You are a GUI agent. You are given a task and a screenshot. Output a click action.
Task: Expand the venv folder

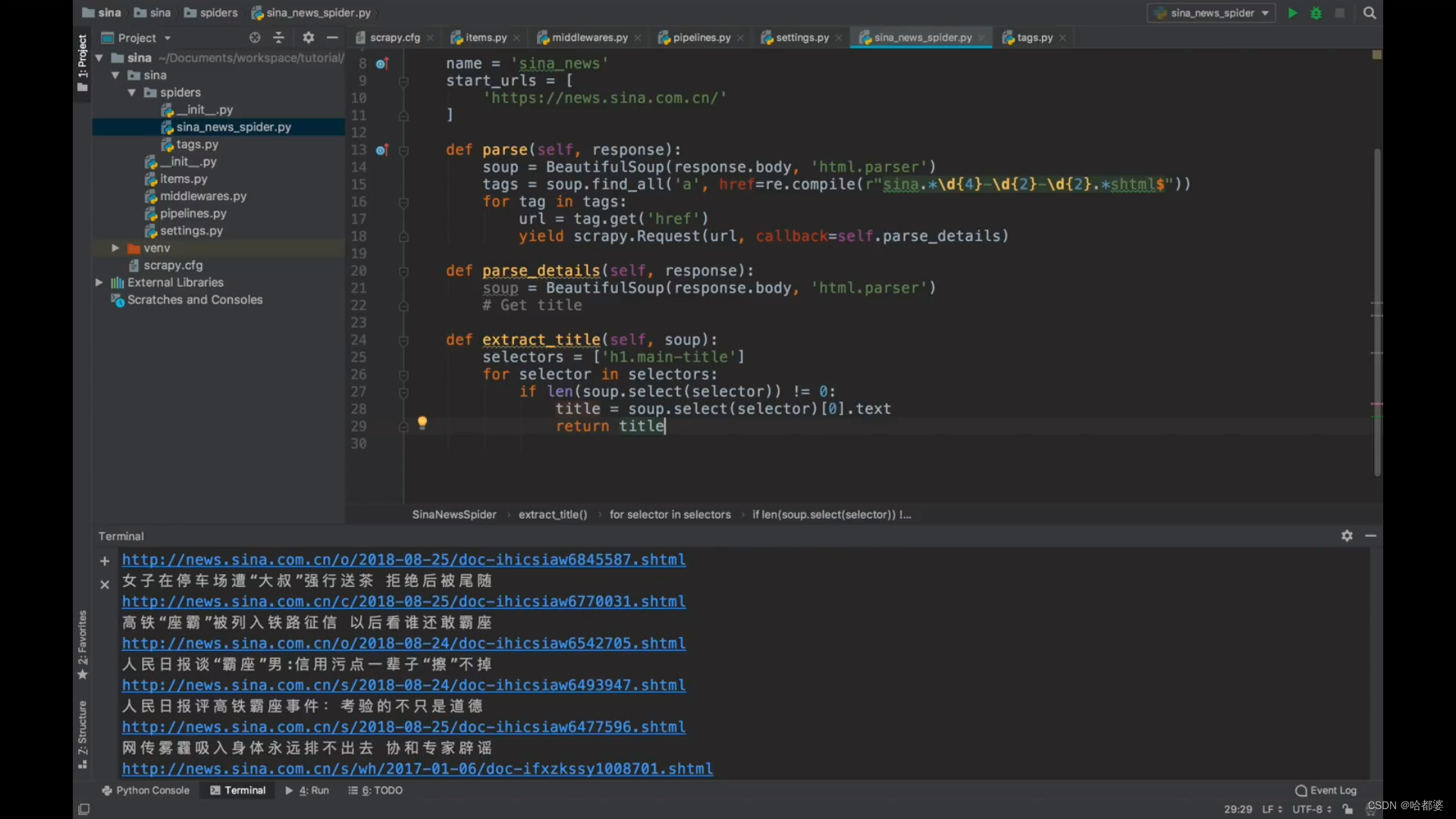click(x=115, y=248)
